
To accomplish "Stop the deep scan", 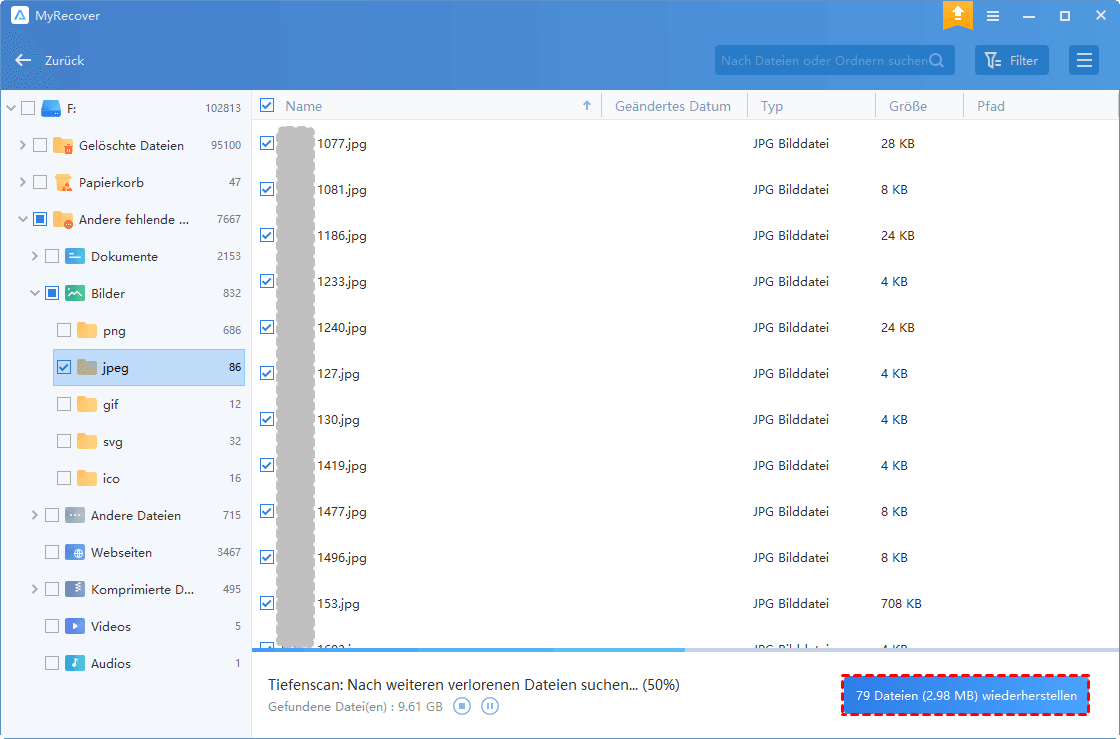I will [462, 706].
